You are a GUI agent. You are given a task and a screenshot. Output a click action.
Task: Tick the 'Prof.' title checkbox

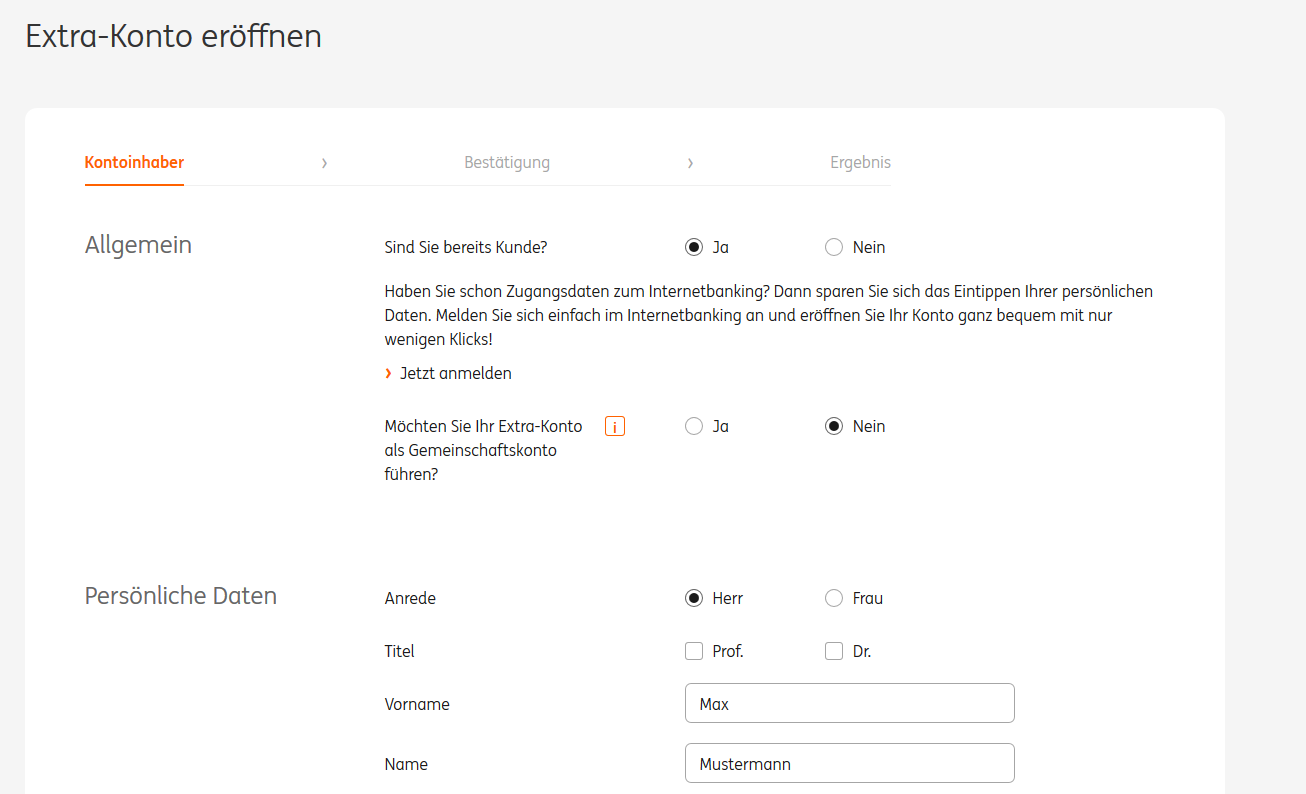[694, 652]
